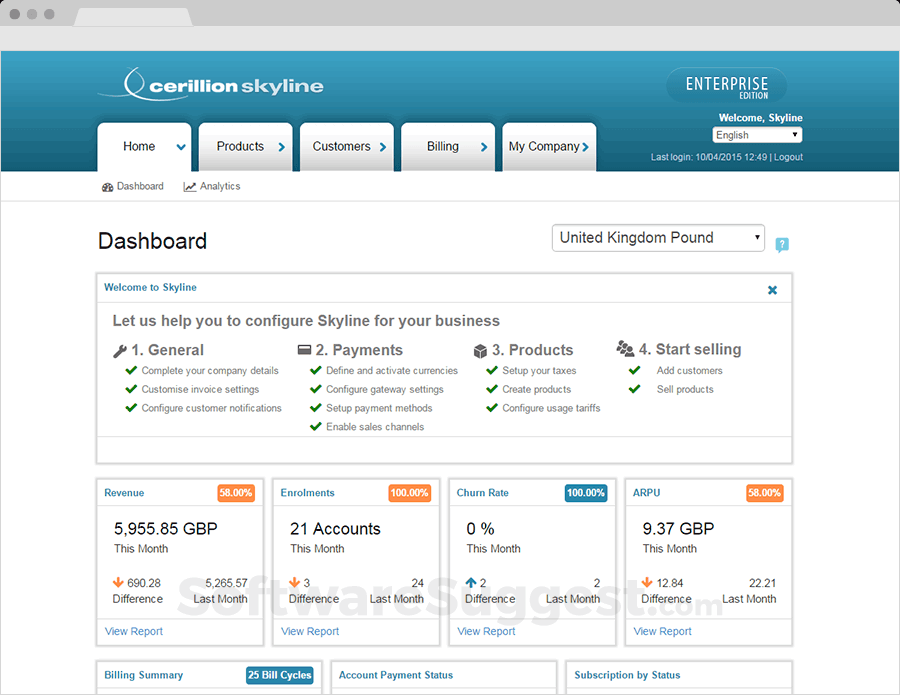
Task: Click the checkmark beside Complete your company details
Action: click(x=131, y=370)
